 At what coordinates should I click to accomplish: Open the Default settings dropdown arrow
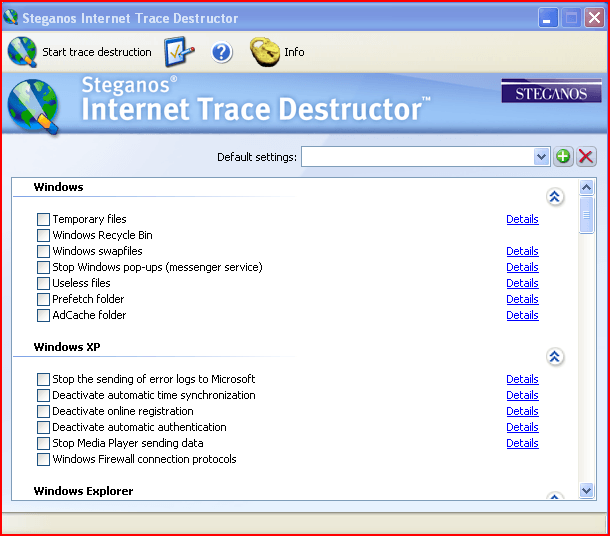click(541, 157)
